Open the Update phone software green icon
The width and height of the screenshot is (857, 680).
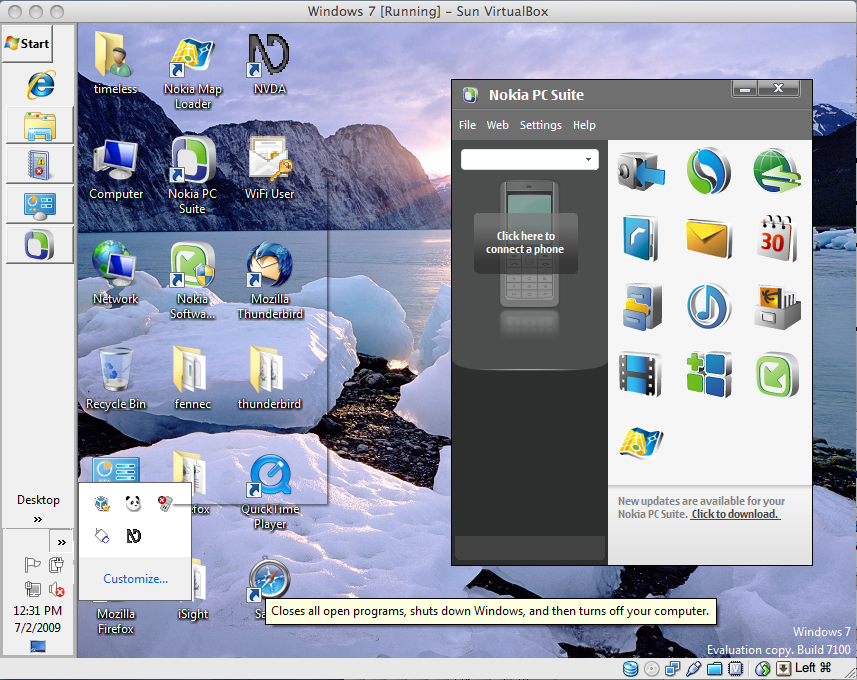click(x=777, y=374)
